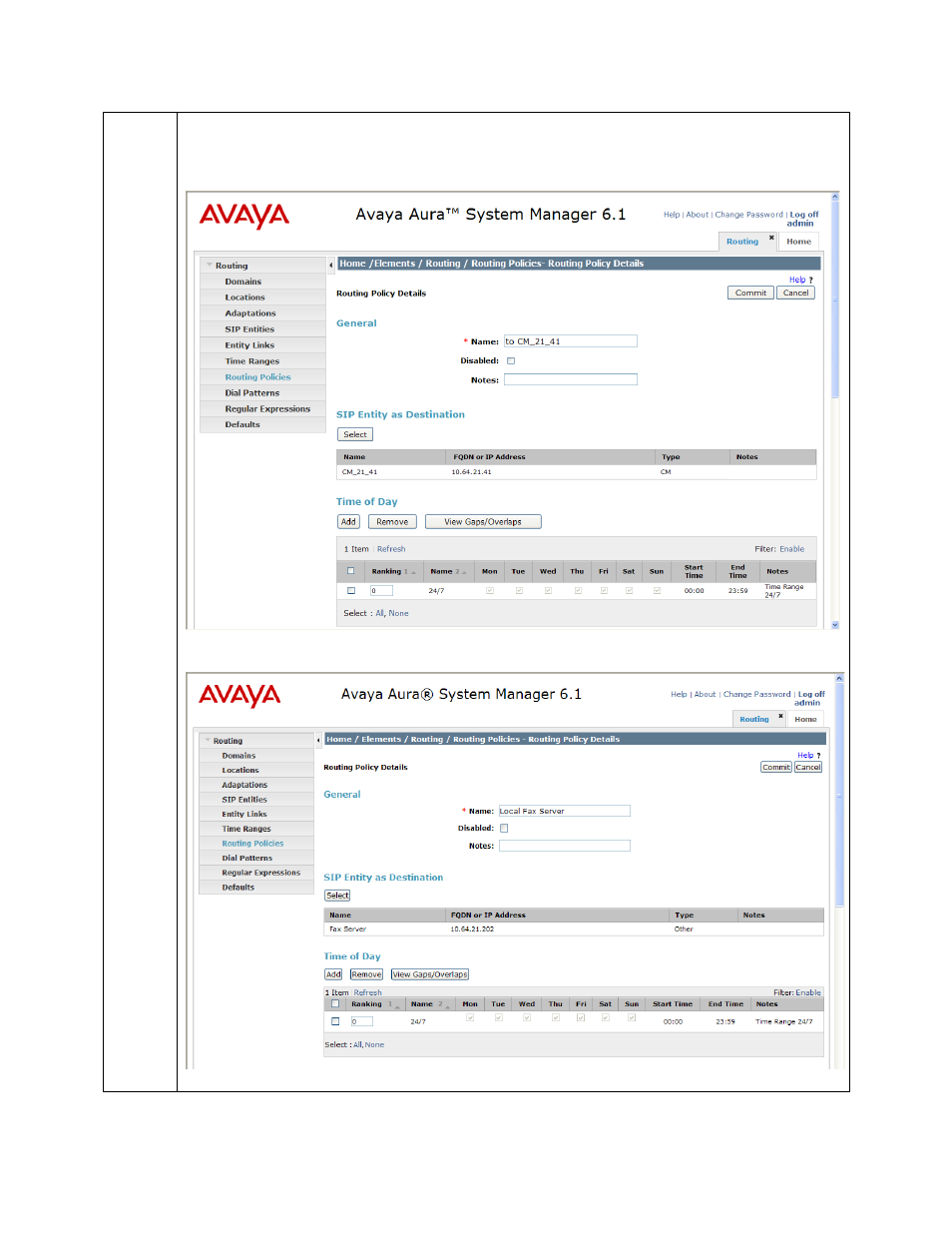Collapse the Routing tree in lower sidebar
This screenshot has height=1233, width=952.
[x=208, y=741]
